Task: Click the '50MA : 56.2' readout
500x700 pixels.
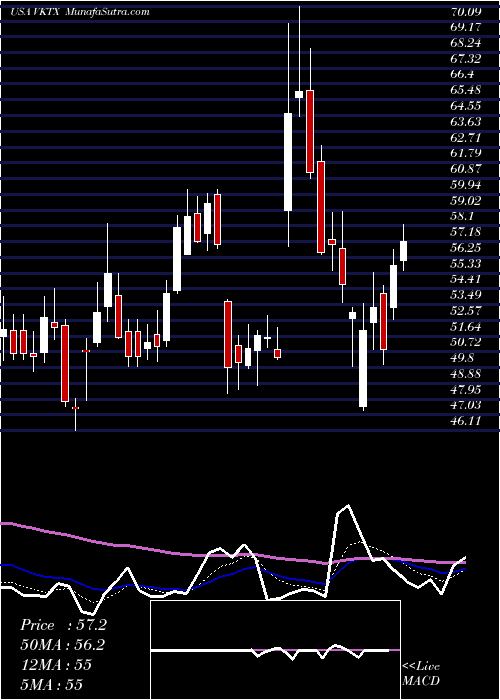Action: pos(63,645)
